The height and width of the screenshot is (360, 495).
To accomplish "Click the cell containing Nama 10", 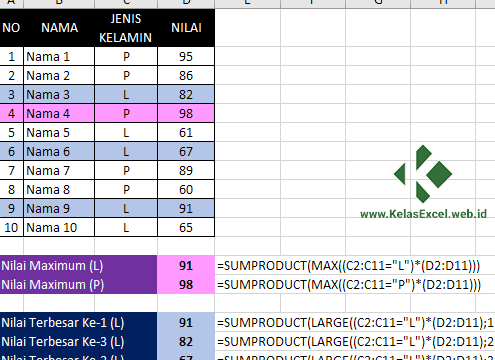I will (59, 227).
